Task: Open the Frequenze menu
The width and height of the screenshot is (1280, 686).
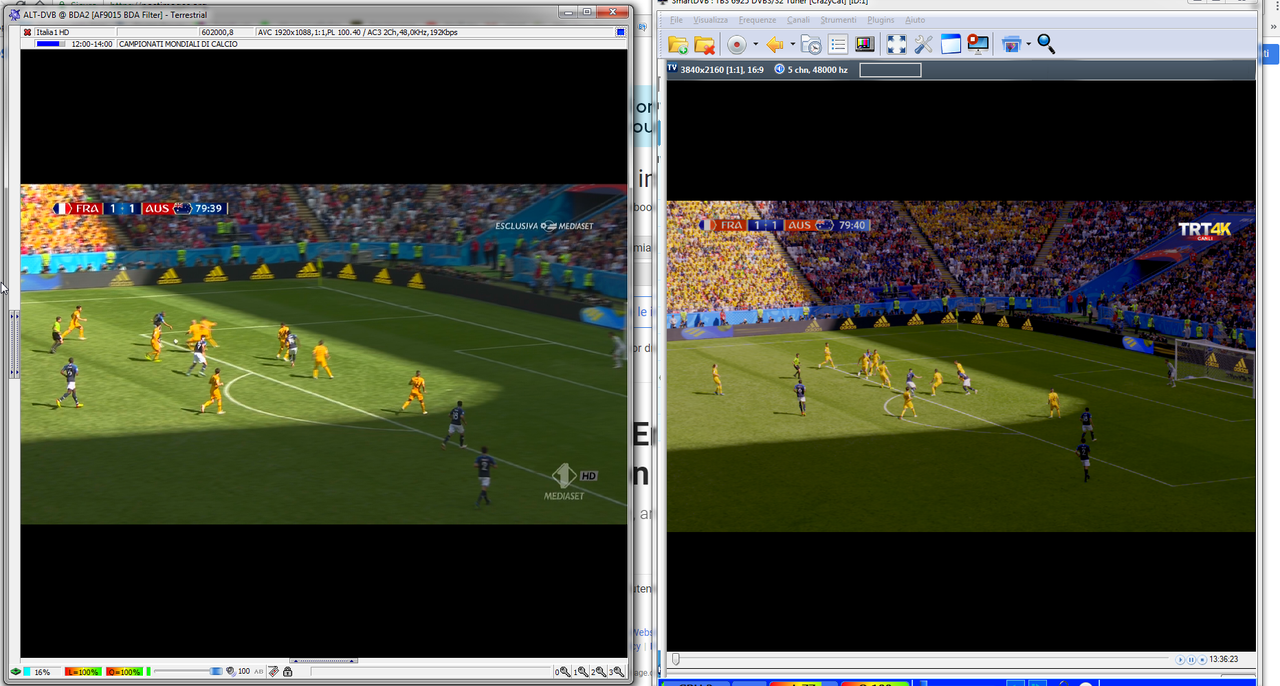Action: (757, 20)
